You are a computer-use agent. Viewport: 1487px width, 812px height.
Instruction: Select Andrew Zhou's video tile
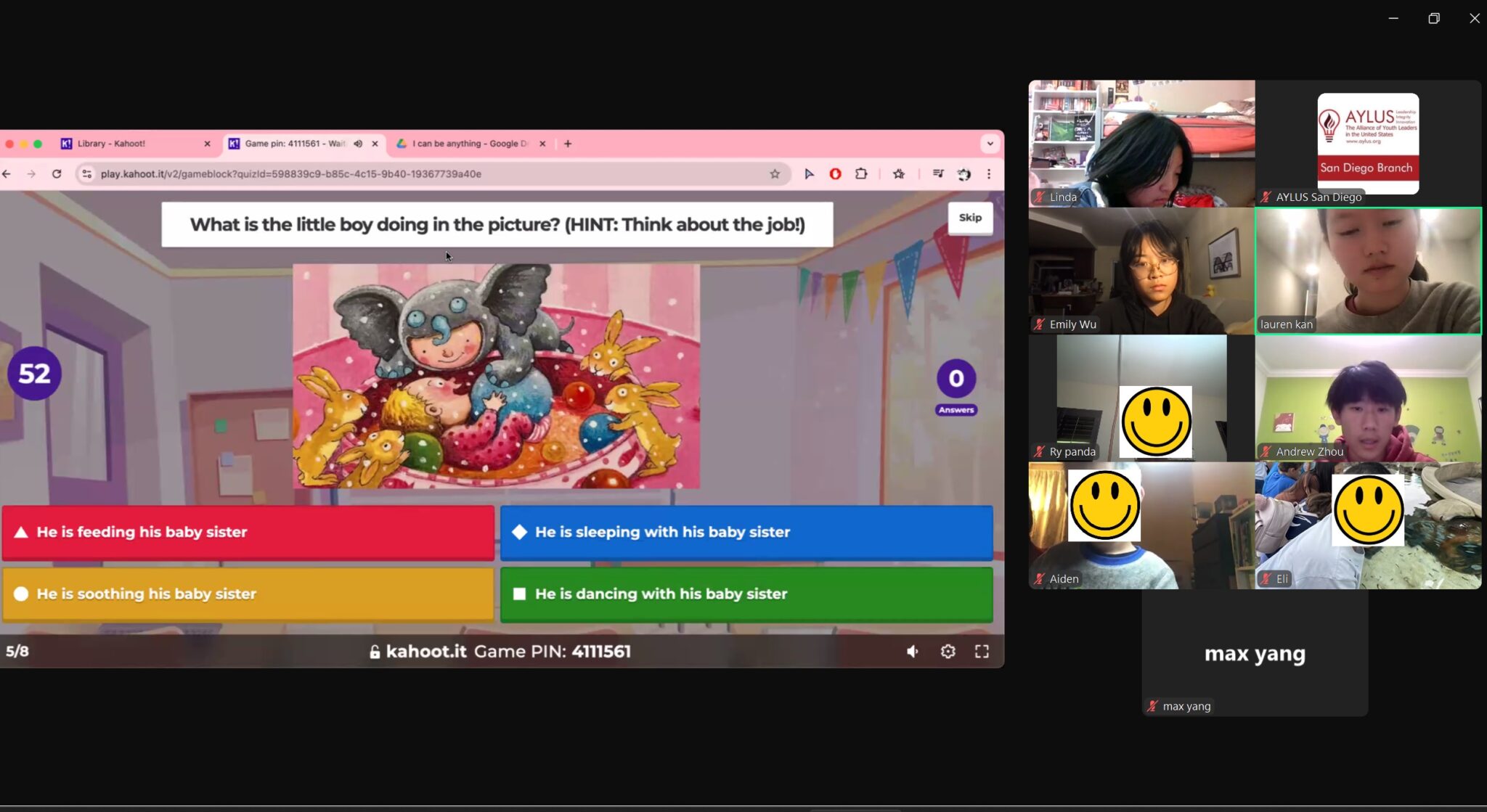tap(1368, 398)
